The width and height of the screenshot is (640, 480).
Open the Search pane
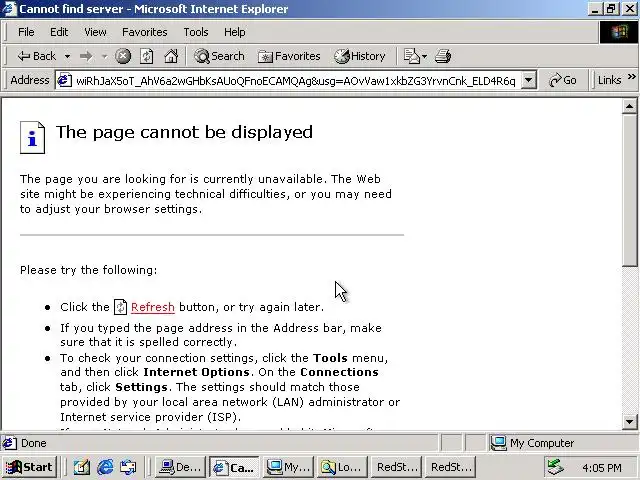tap(219, 56)
